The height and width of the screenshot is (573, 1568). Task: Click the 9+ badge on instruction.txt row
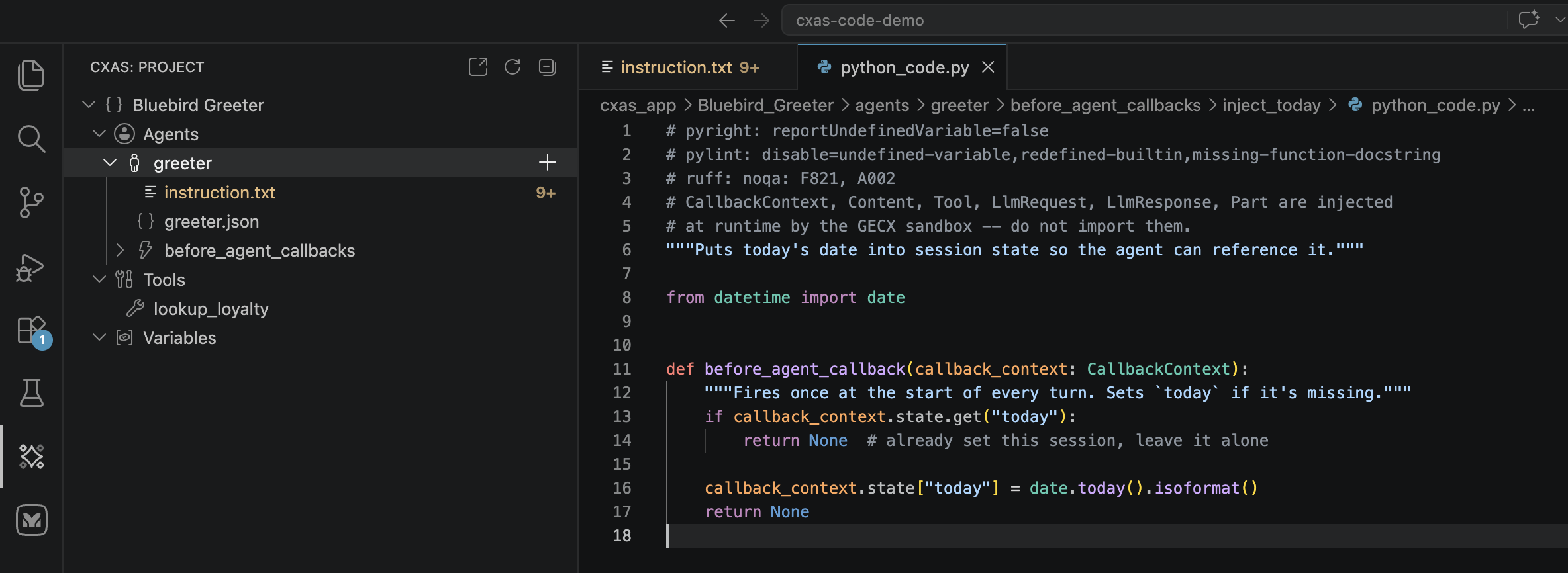coord(546,193)
